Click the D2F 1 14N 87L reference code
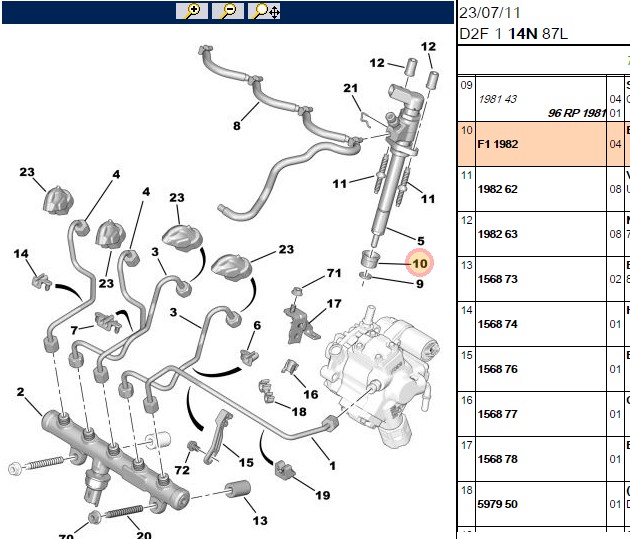Image resolution: width=630 pixels, height=539 pixels. point(513,33)
